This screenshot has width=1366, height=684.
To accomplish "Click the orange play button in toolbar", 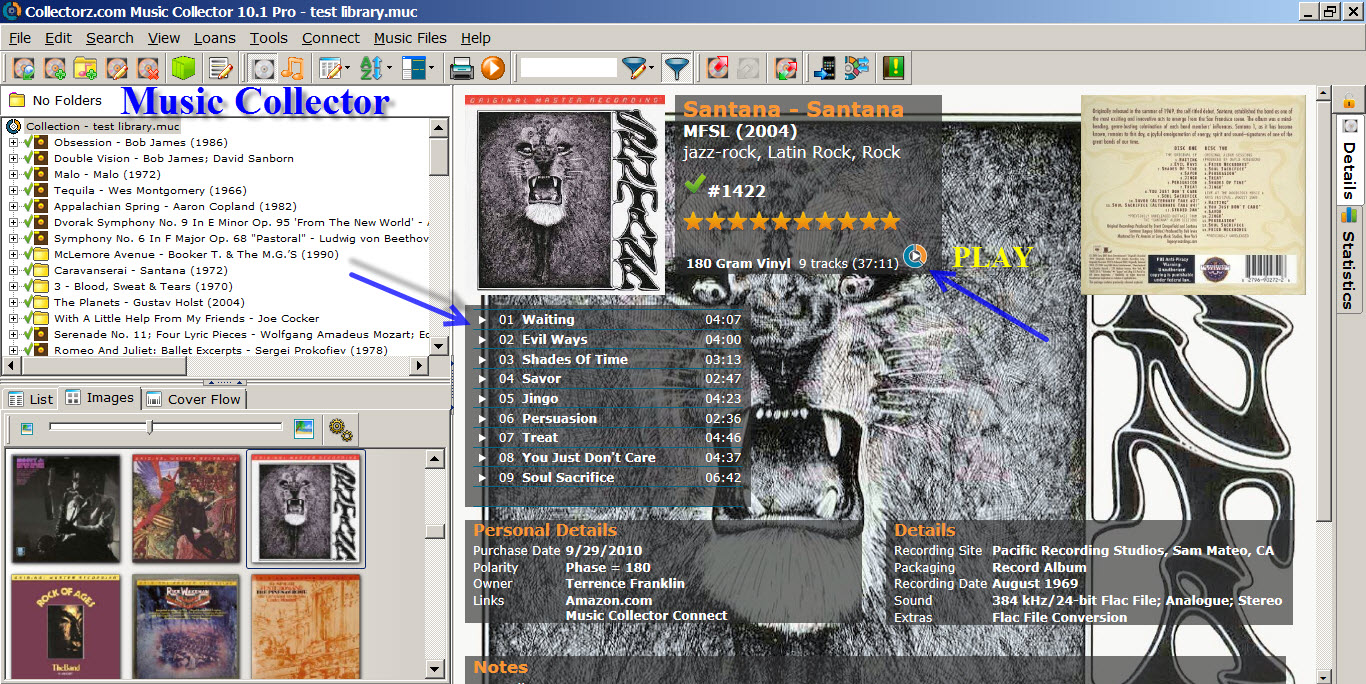I will click(x=493, y=68).
